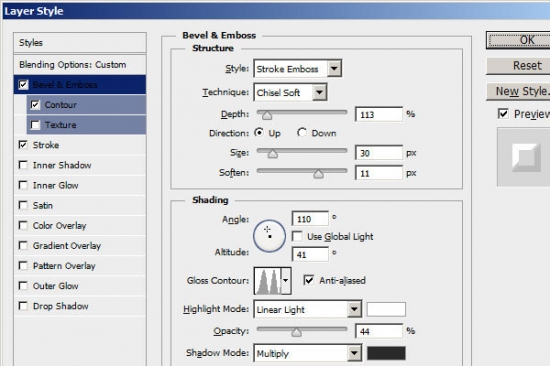Click the New Style button
Image resolution: width=550 pixels, height=366 pixels.
(518, 91)
